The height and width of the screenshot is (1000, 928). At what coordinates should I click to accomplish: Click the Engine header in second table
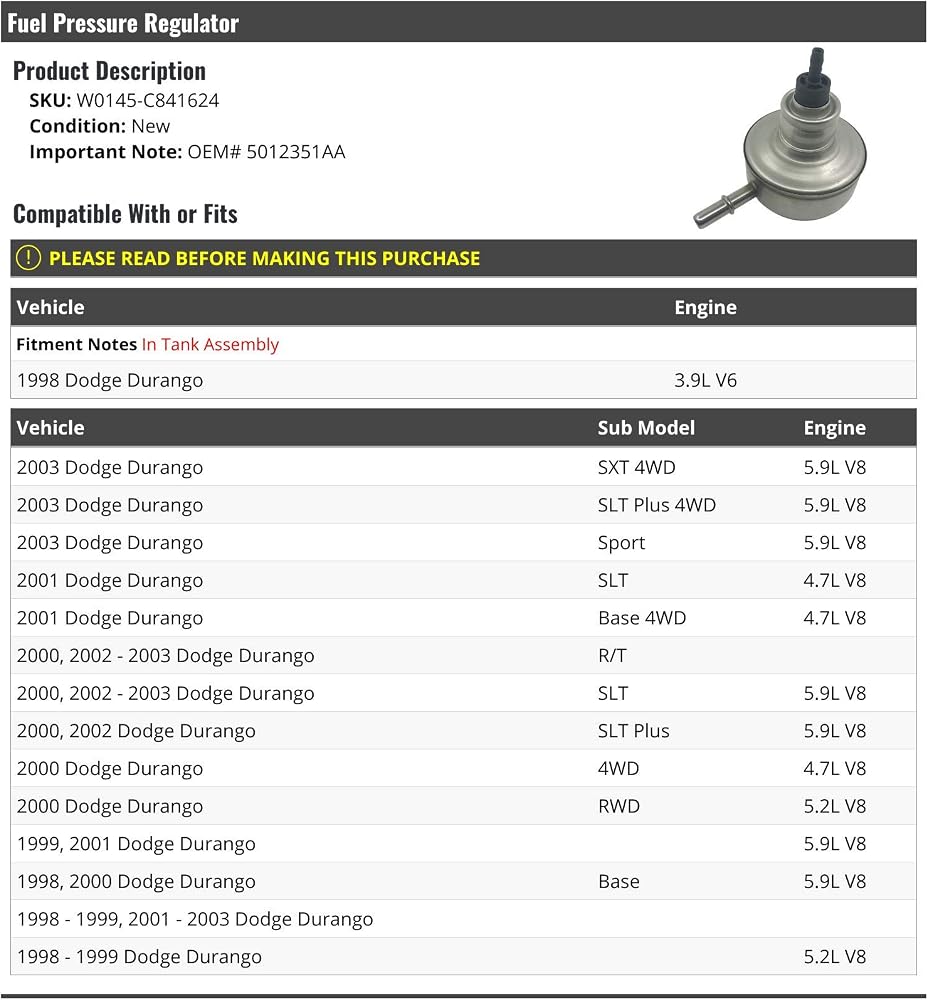834,427
